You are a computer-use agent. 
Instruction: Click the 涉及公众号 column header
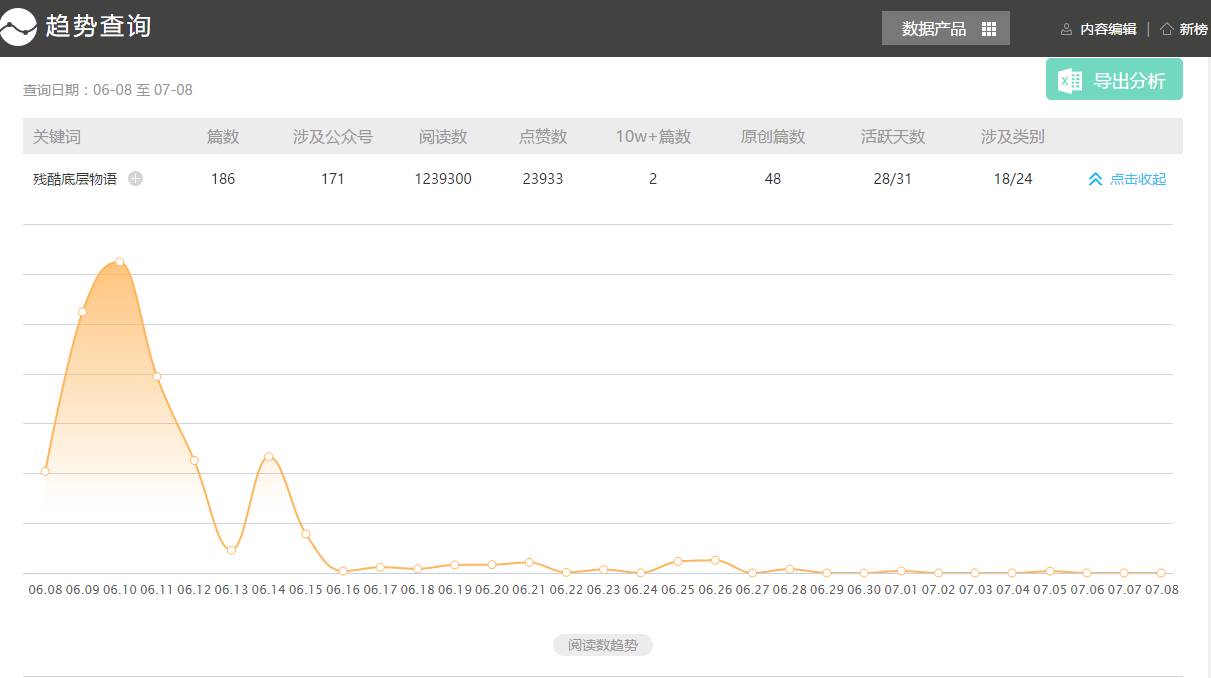pyautogui.click(x=333, y=137)
